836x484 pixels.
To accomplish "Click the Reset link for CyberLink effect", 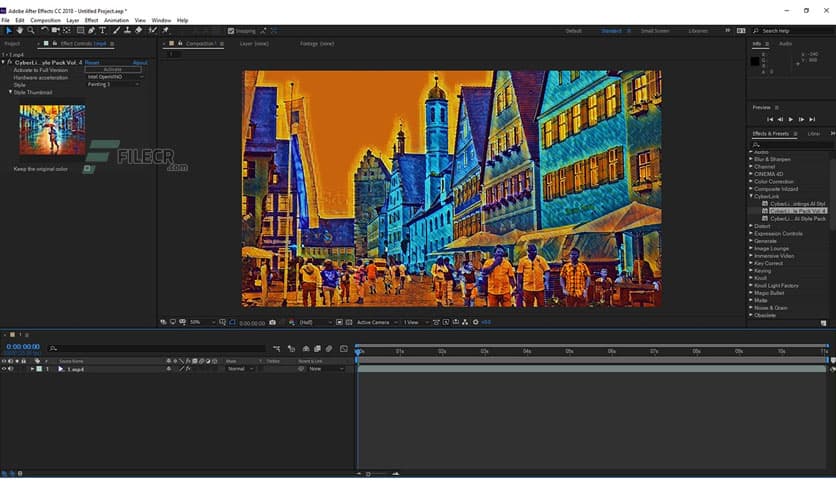I will [92, 62].
